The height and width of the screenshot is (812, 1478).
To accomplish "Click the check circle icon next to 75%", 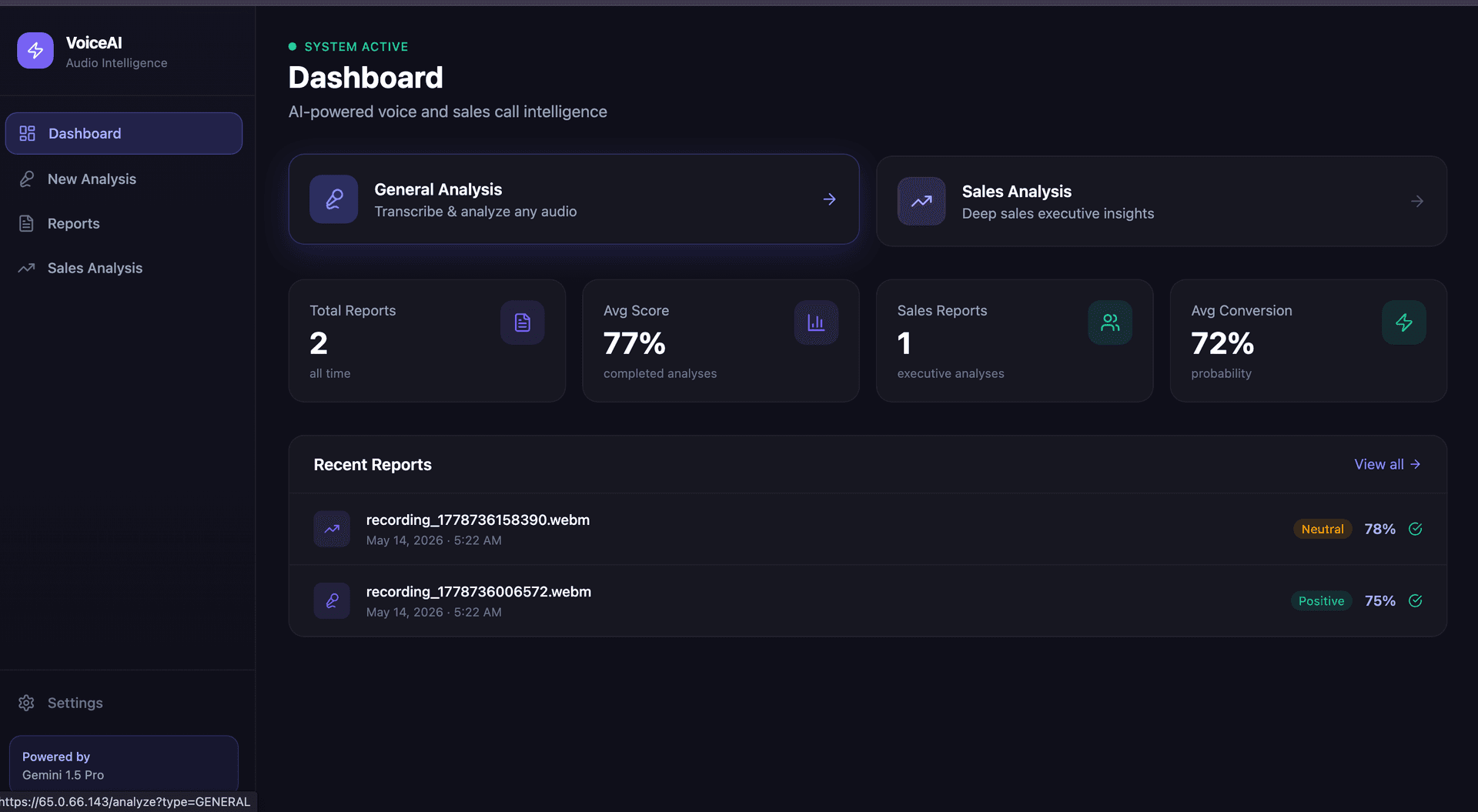I will point(1415,600).
